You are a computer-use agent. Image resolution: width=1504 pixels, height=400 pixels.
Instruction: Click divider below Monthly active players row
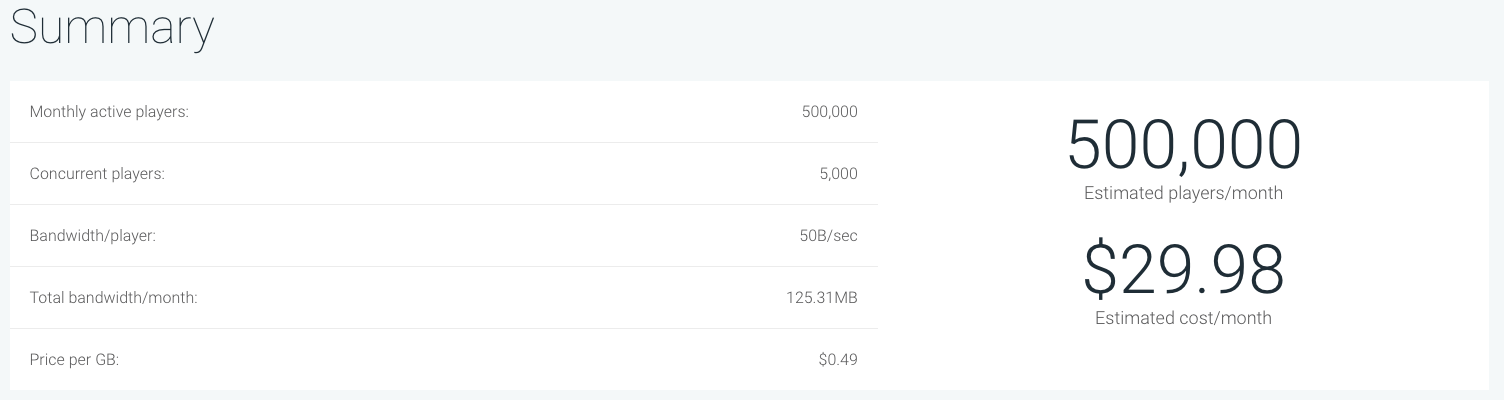(444, 143)
